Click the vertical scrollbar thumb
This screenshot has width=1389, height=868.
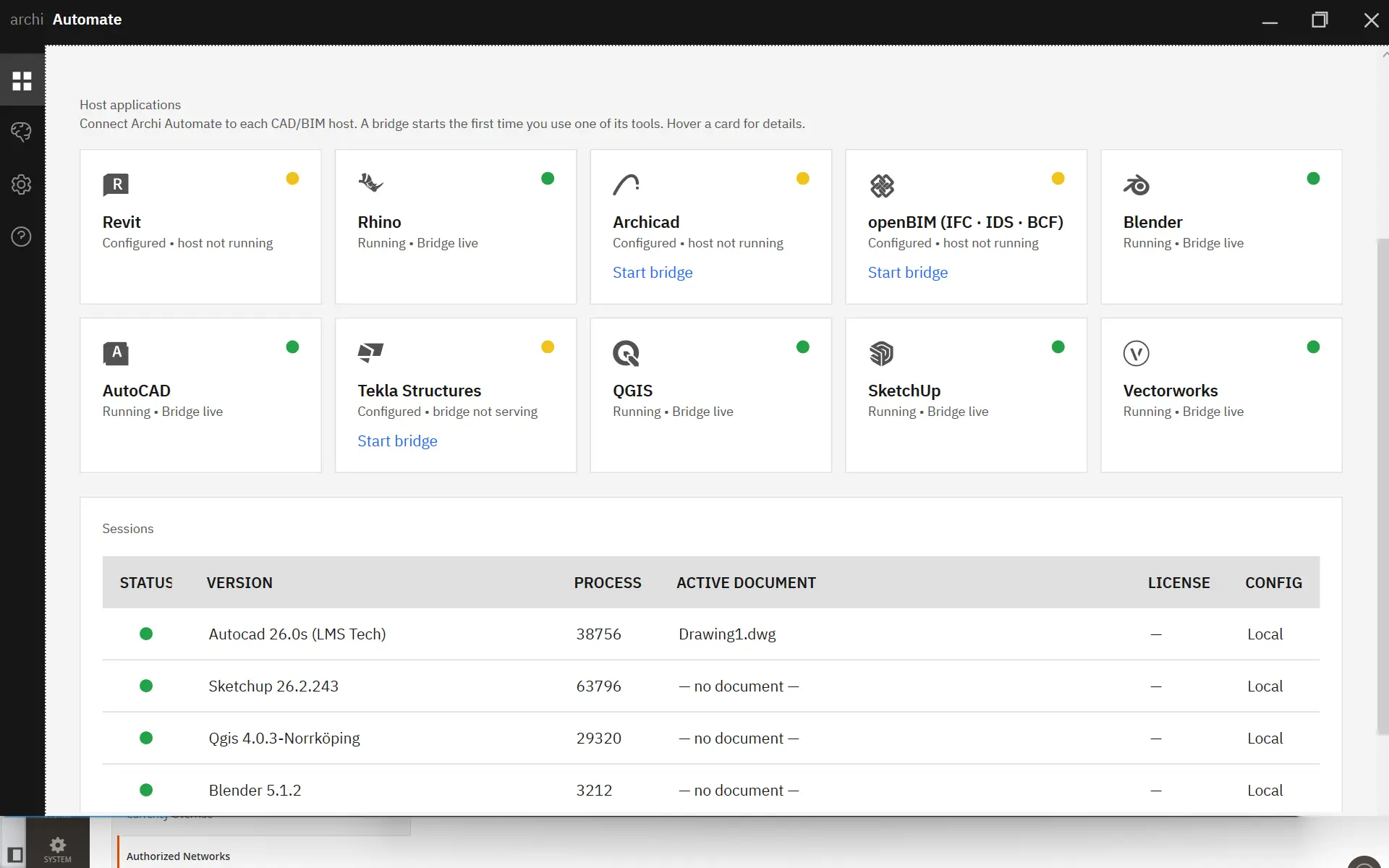coord(1382,486)
